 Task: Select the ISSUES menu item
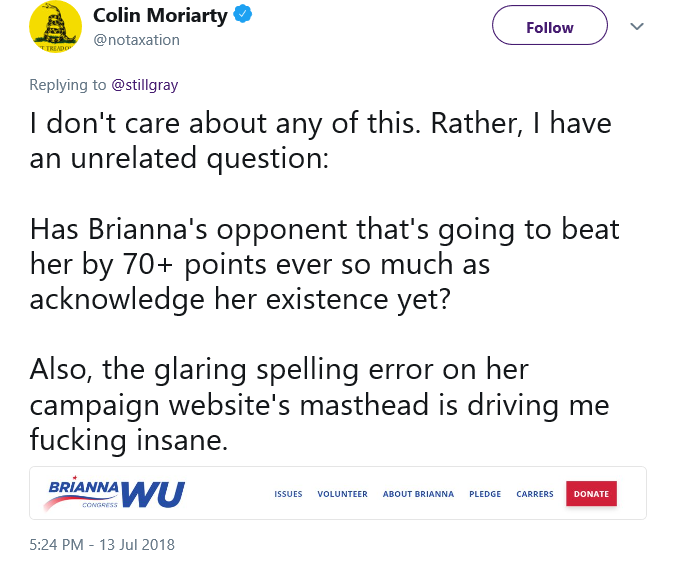click(288, 494)
